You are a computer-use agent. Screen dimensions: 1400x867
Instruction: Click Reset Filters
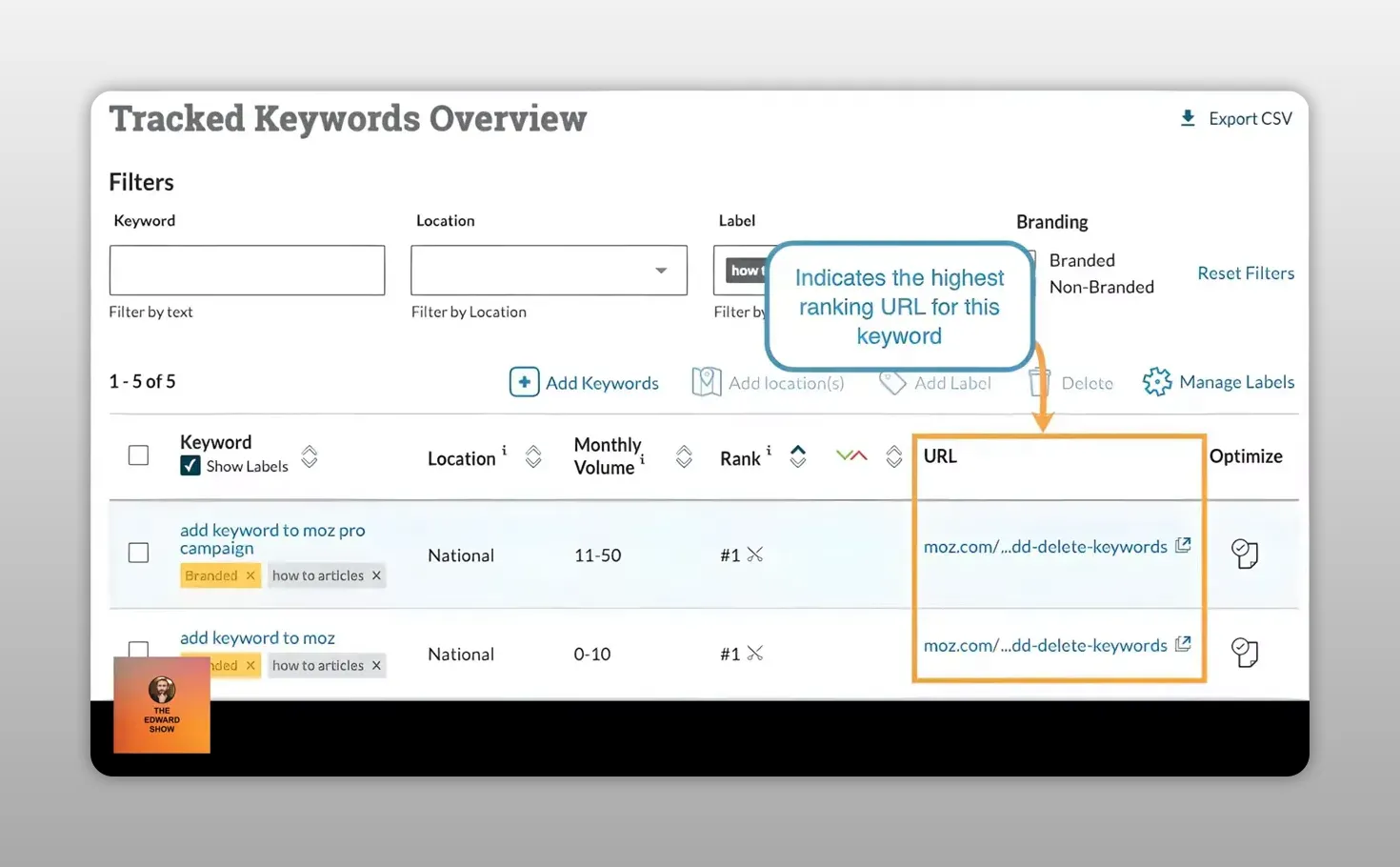coord(1246,273)
